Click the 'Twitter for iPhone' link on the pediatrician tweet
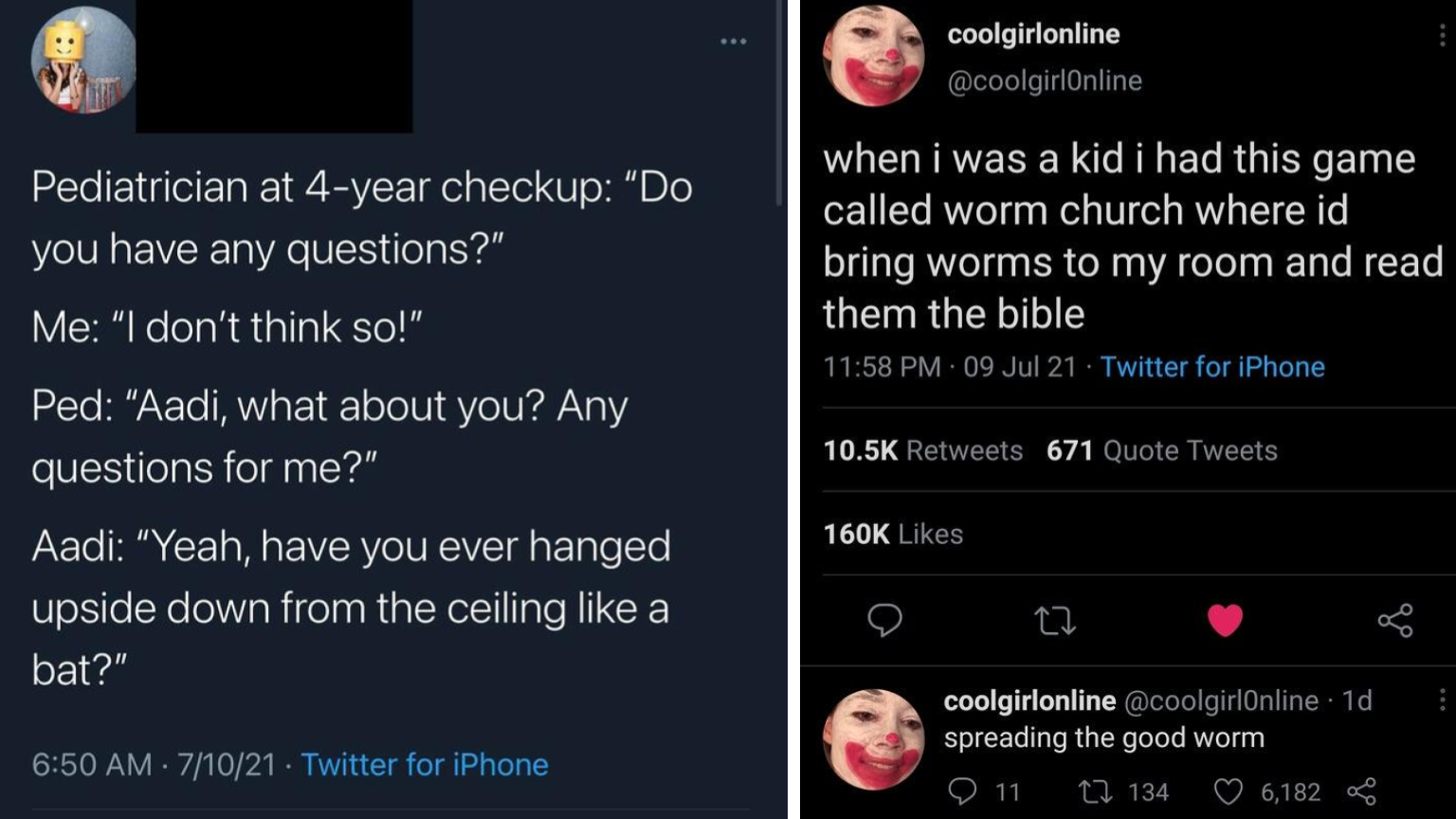 click(x=427, y=764)
